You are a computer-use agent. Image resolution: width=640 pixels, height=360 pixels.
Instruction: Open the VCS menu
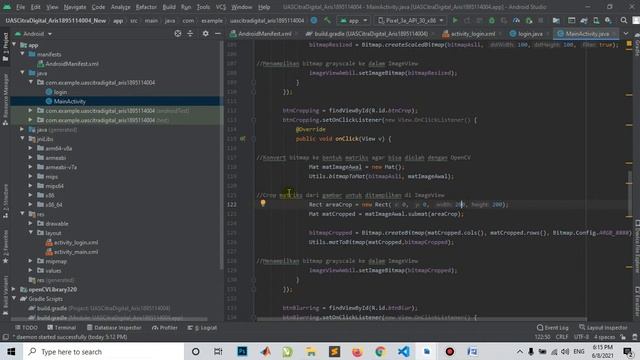click(221, 7)
